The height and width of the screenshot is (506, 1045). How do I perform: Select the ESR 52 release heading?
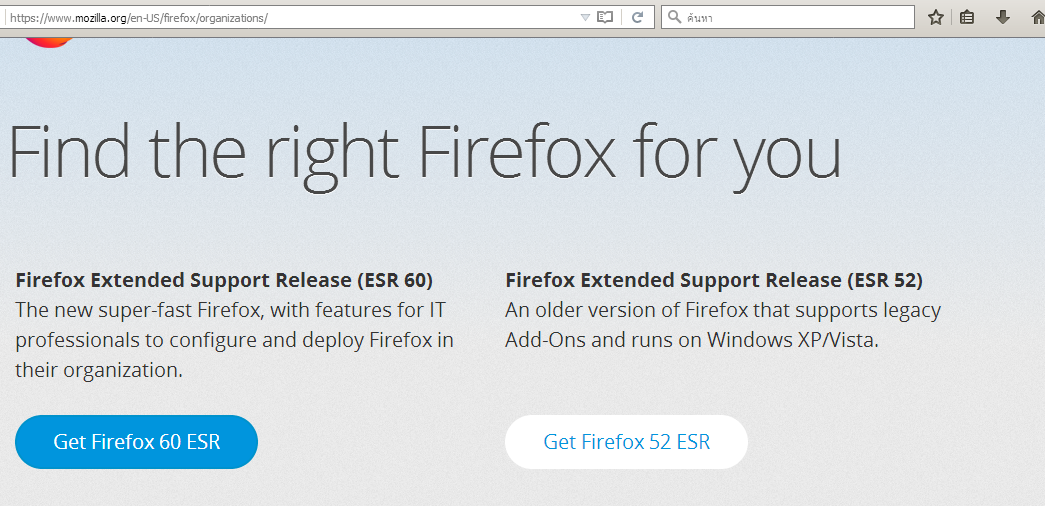pos(714,281)
